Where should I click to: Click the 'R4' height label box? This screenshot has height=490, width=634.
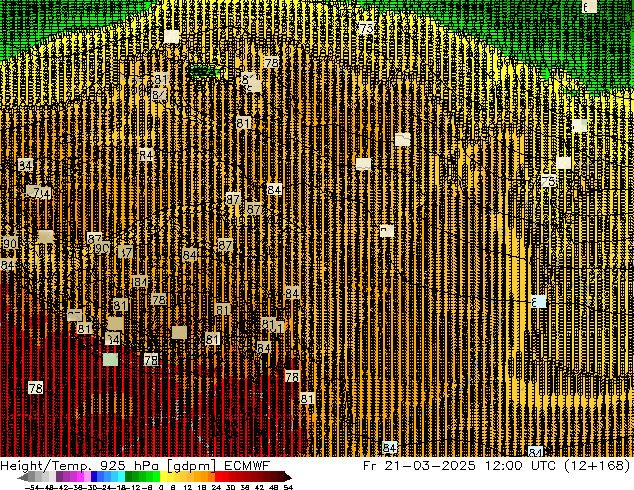click(146, 154)
